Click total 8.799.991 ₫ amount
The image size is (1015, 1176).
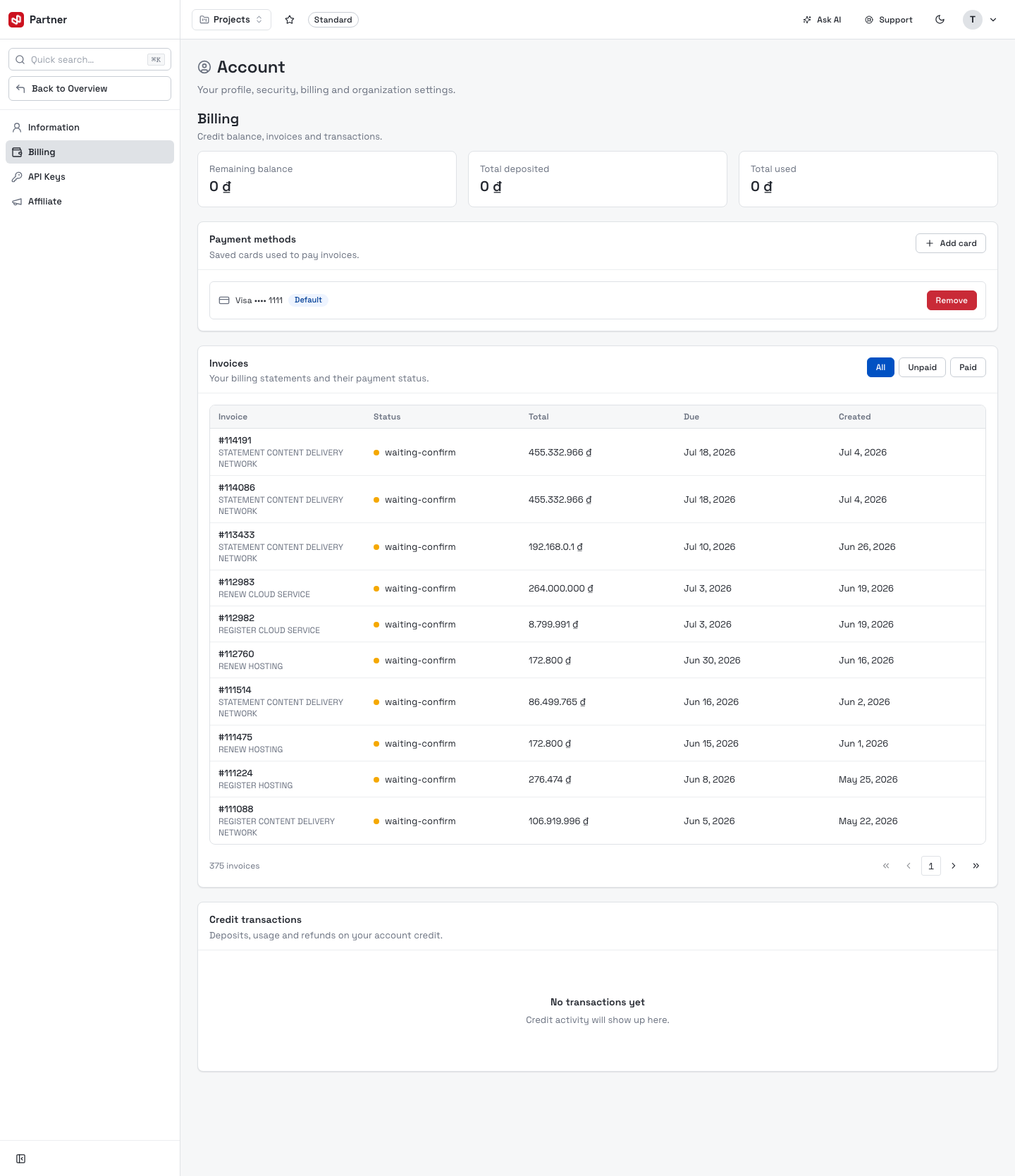click(553, 624)
